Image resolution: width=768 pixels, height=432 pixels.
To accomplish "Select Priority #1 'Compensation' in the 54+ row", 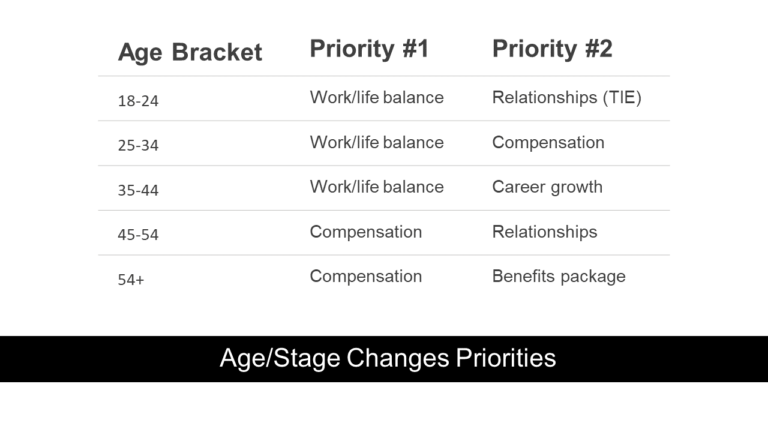I will pyautogui.click(x=365, y=276).
